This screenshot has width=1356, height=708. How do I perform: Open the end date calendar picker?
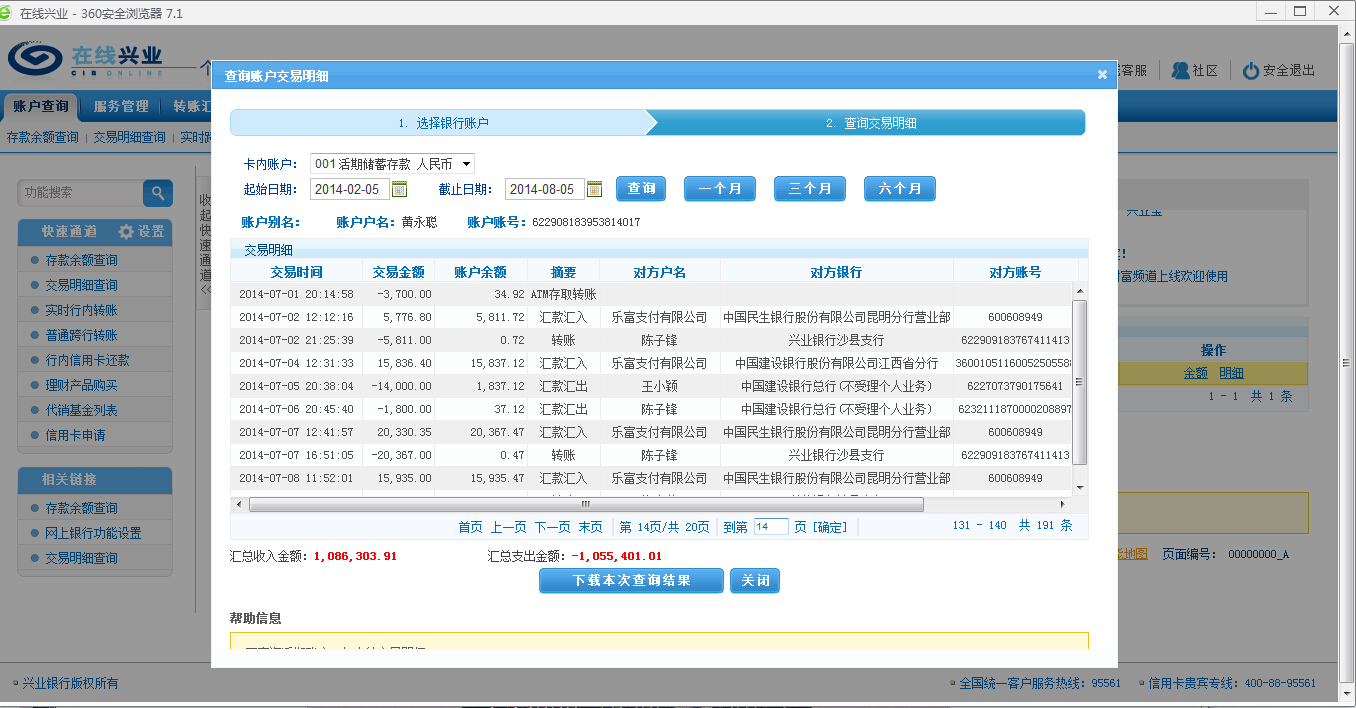pos(594,189)
